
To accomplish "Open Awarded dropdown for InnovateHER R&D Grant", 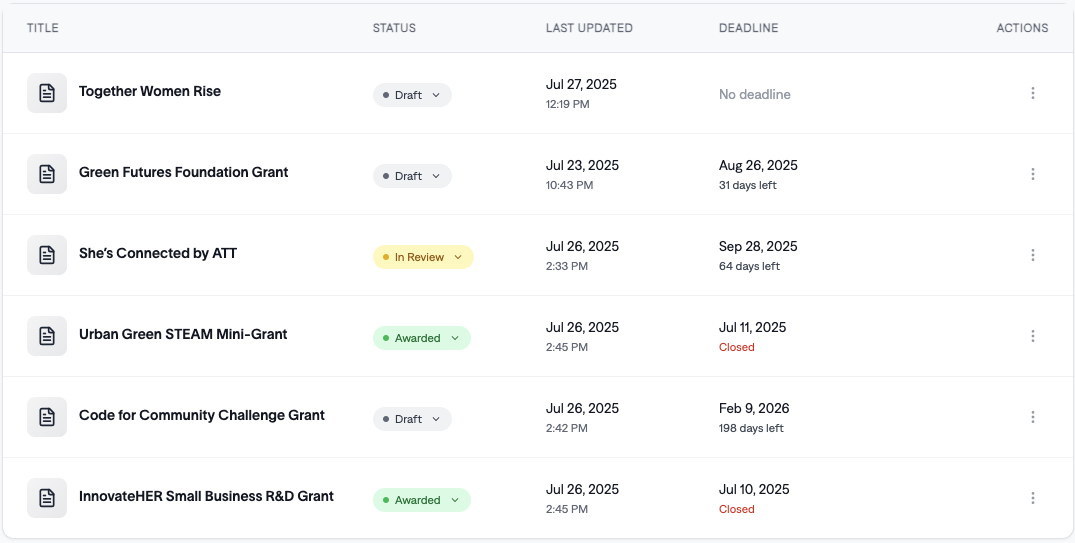I will (421, 500).
